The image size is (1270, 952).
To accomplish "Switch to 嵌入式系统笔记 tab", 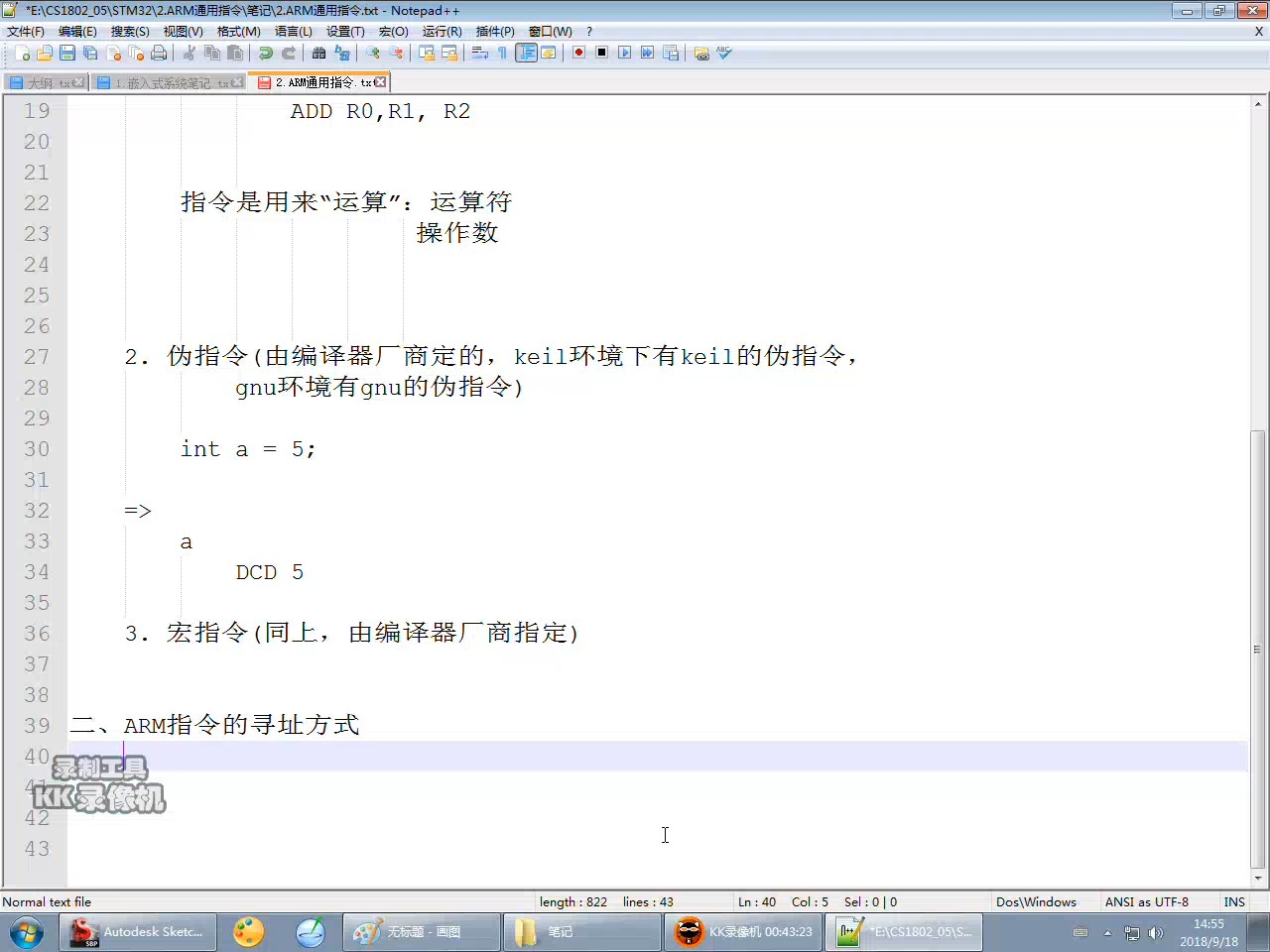I will pyautogui.click(x=170, y=82).
